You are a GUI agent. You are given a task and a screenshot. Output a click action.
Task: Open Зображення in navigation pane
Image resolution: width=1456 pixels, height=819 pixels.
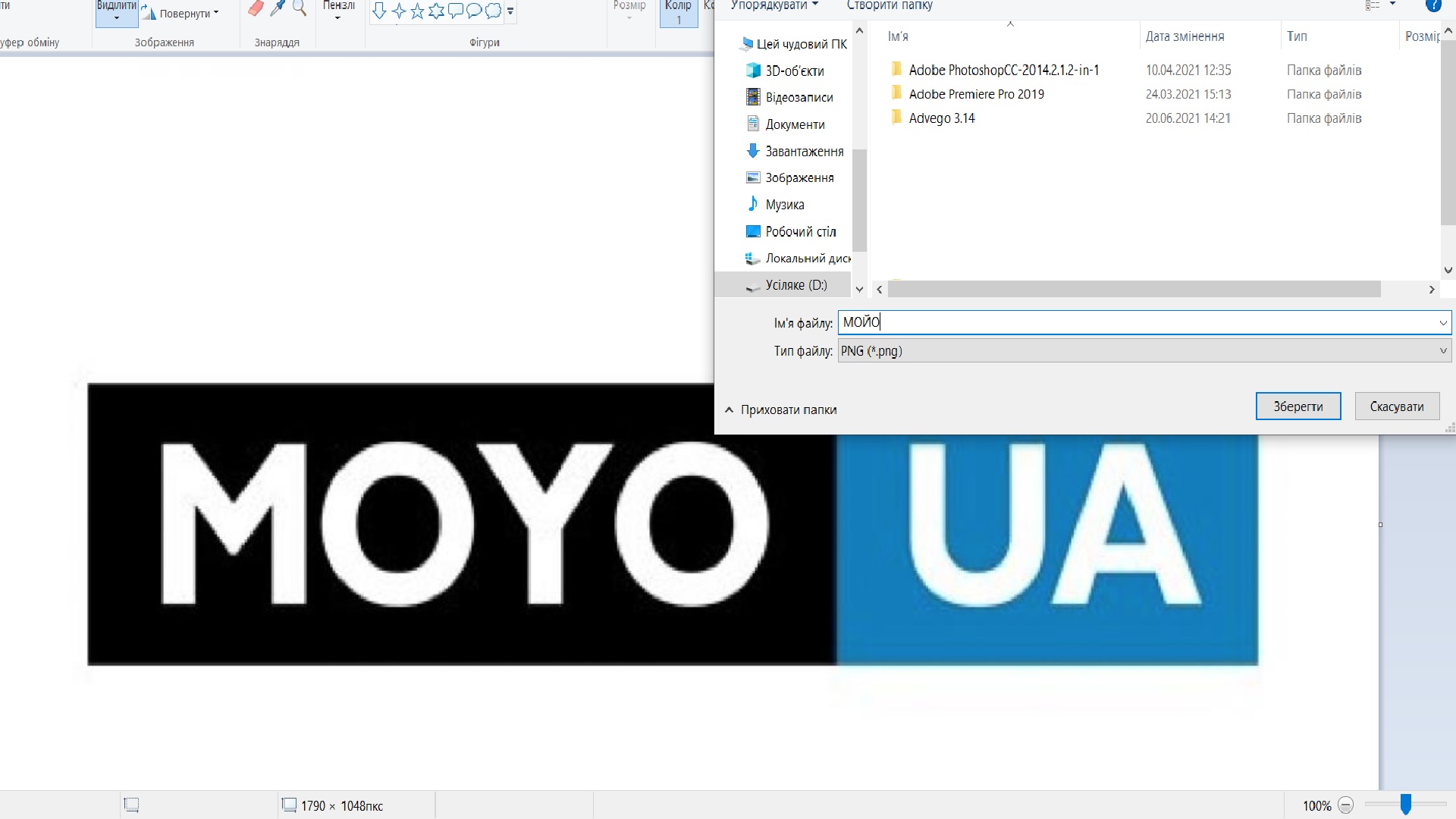tap(790, 177)
